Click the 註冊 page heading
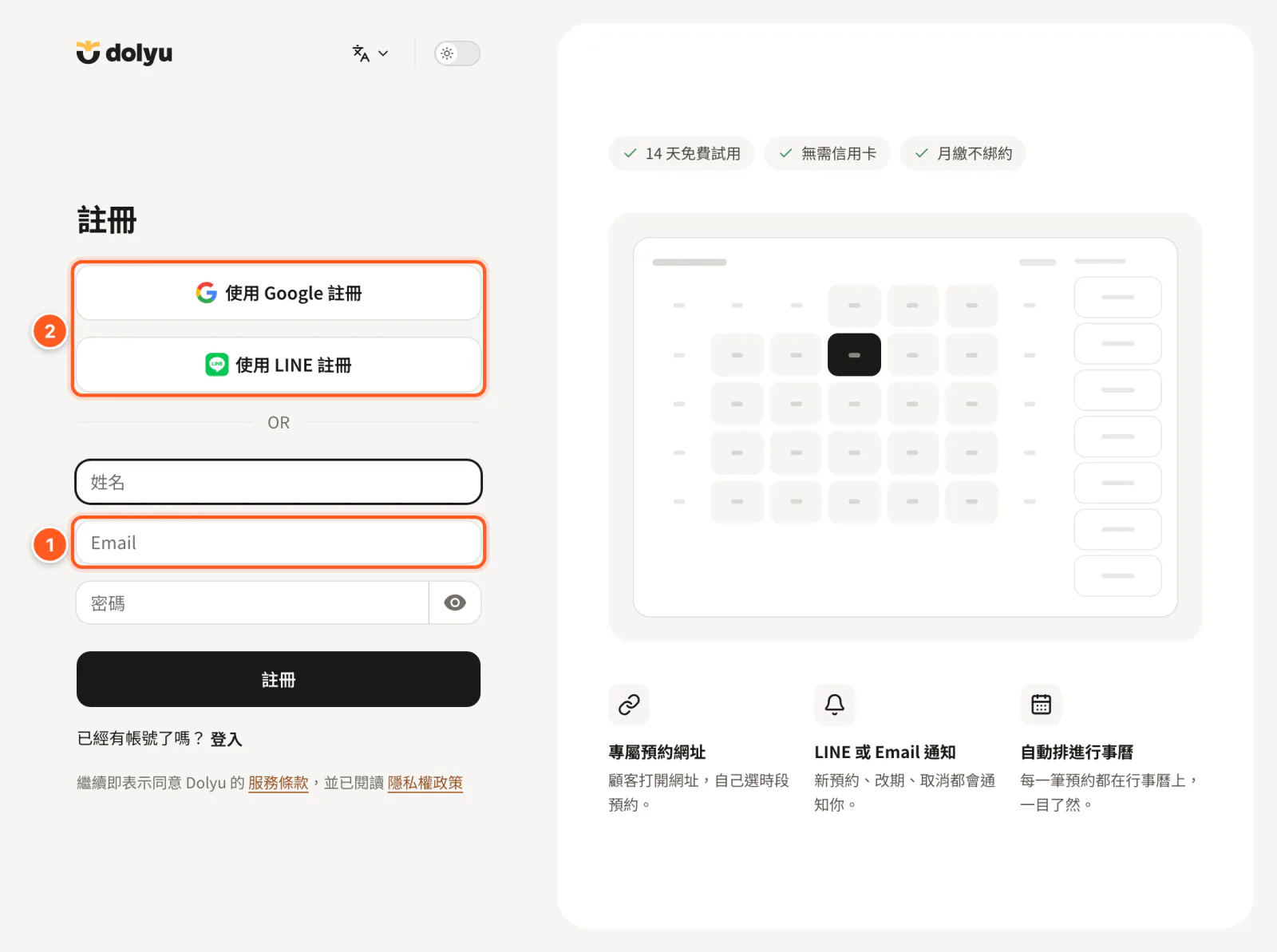Image resolution: width=1277 pixels, height=952 pixels. pos(107,220)
